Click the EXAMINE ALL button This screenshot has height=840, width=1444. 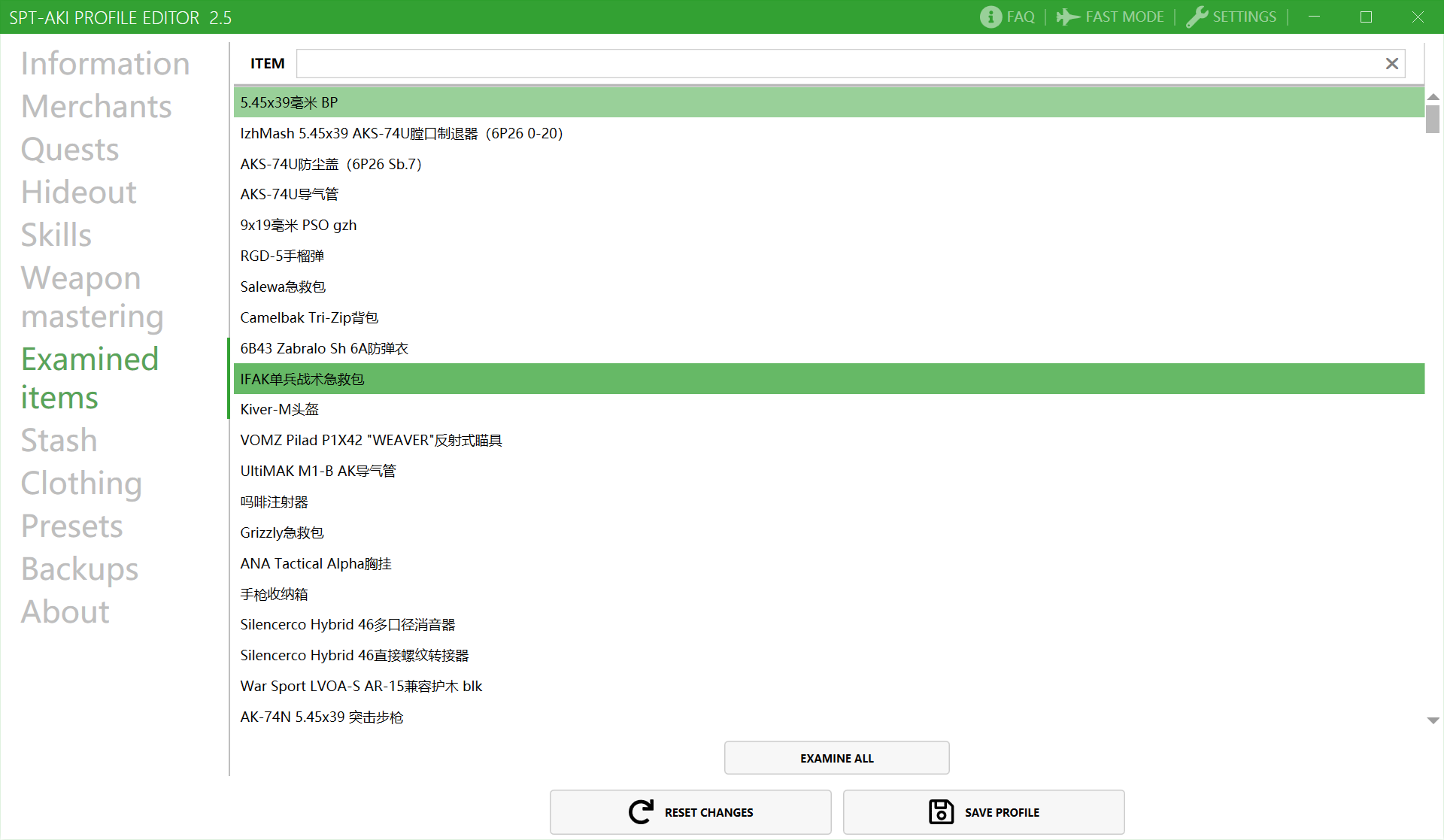pos(836,758)
